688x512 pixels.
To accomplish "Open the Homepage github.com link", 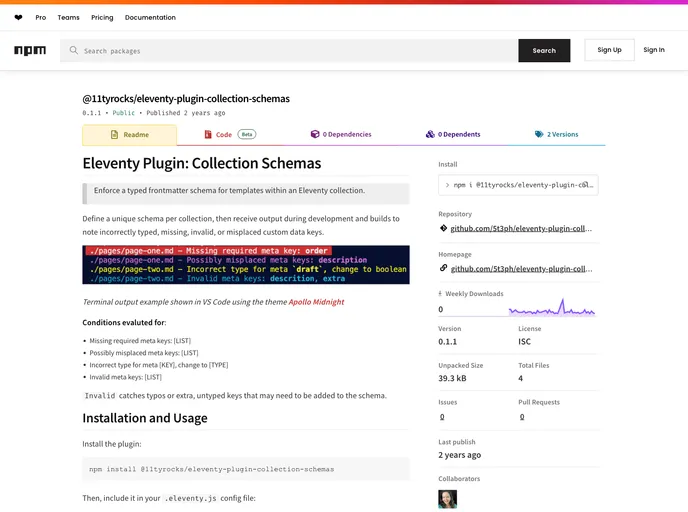I will point(521,269).
